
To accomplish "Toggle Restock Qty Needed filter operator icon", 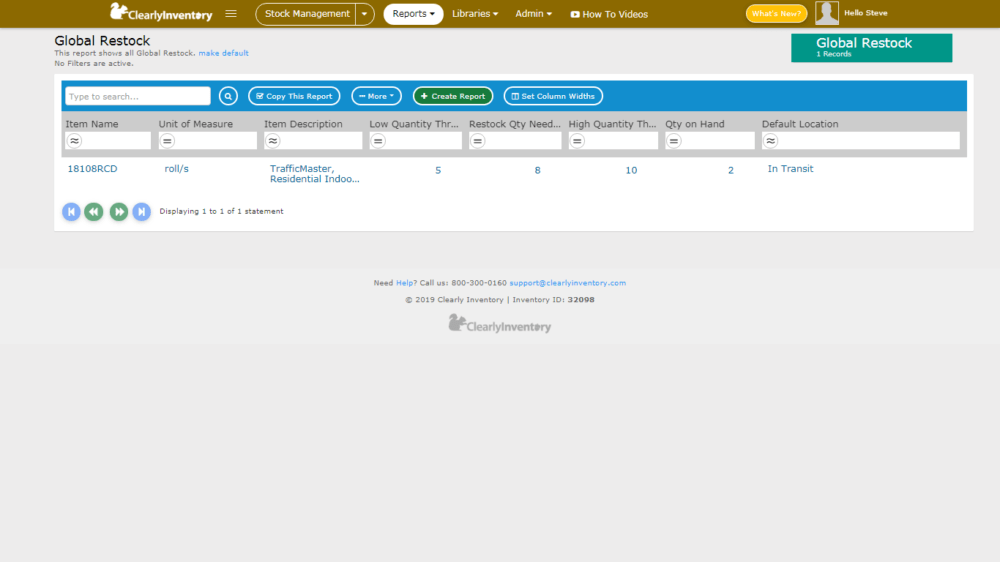I will pyautogui.click(x=478, y=141).
